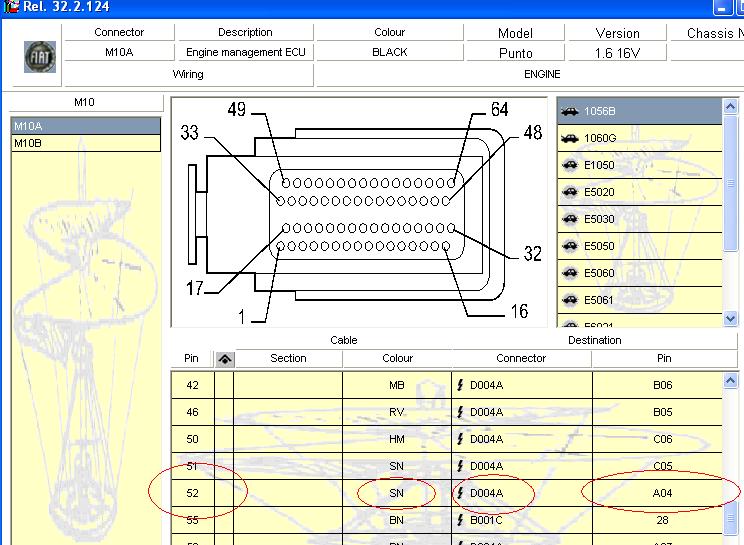Click the car icon beside E5030
Viewport: 744px width, 545px height.
click(x=569, y=219)
